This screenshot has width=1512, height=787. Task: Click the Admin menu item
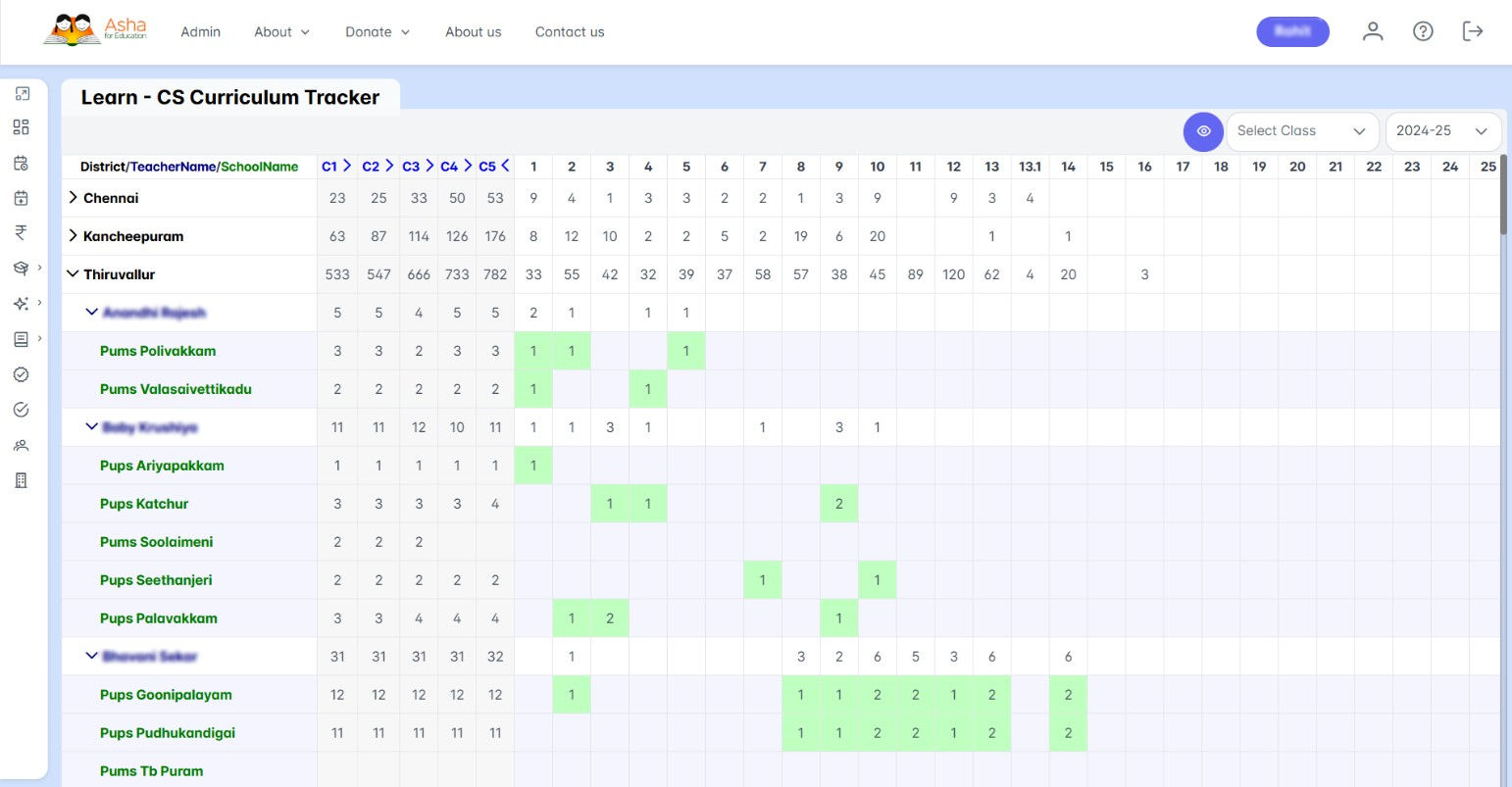click(x=201, y=32)
